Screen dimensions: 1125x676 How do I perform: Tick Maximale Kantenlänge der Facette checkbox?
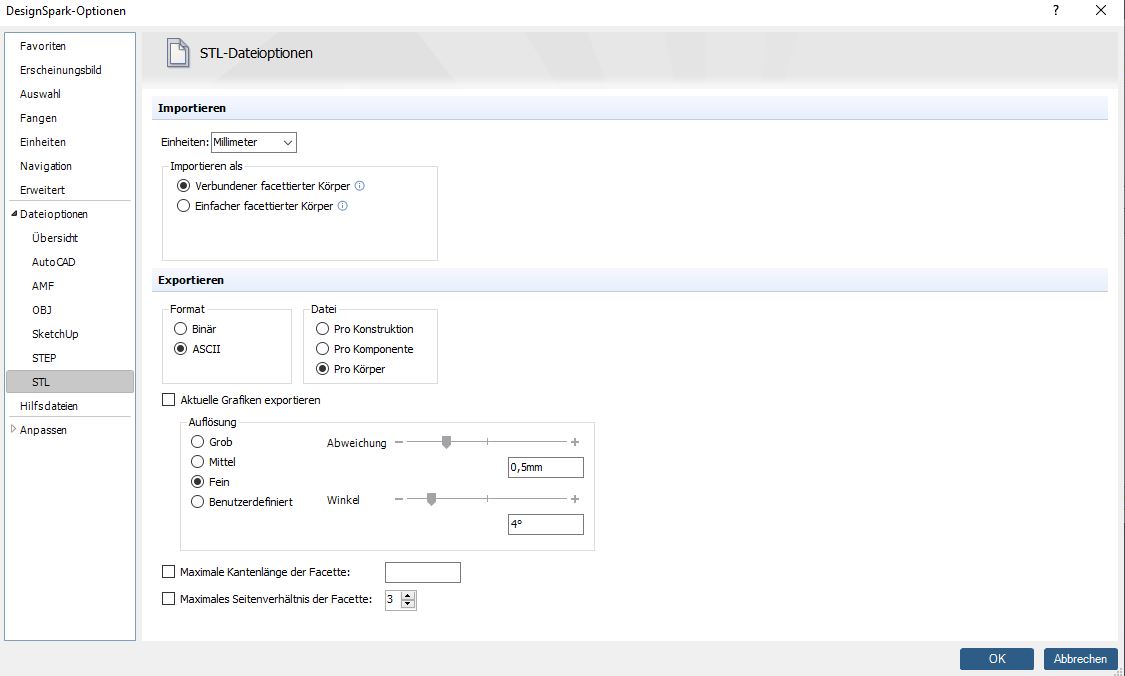click(168, 572)
